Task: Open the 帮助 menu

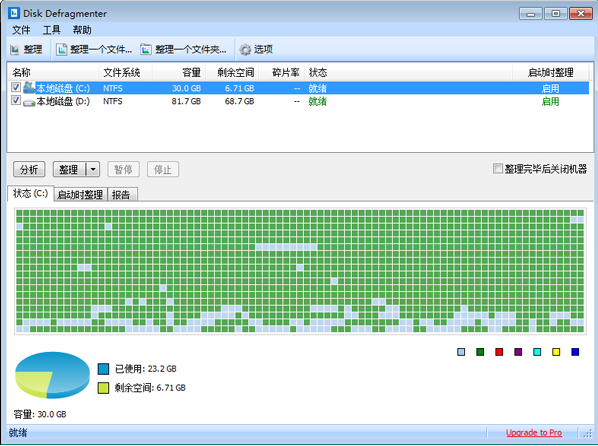Action: [82, 30]
